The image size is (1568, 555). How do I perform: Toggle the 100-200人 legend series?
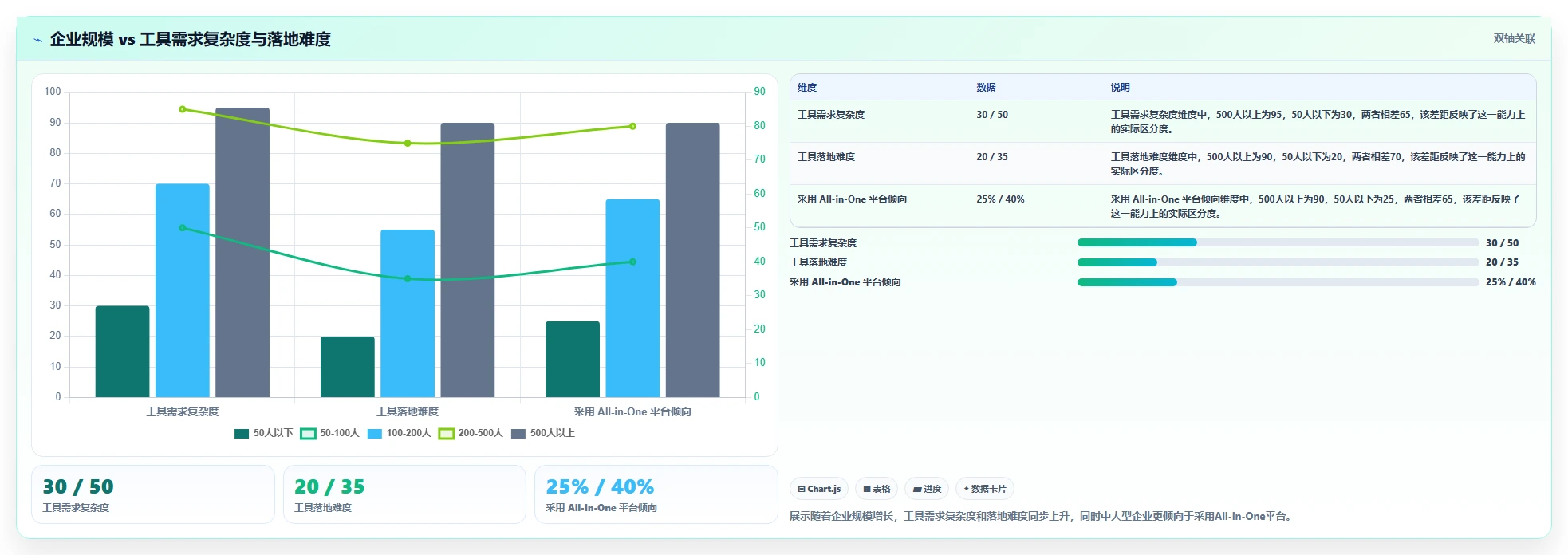pyautogui.click(x=399, y=433)
